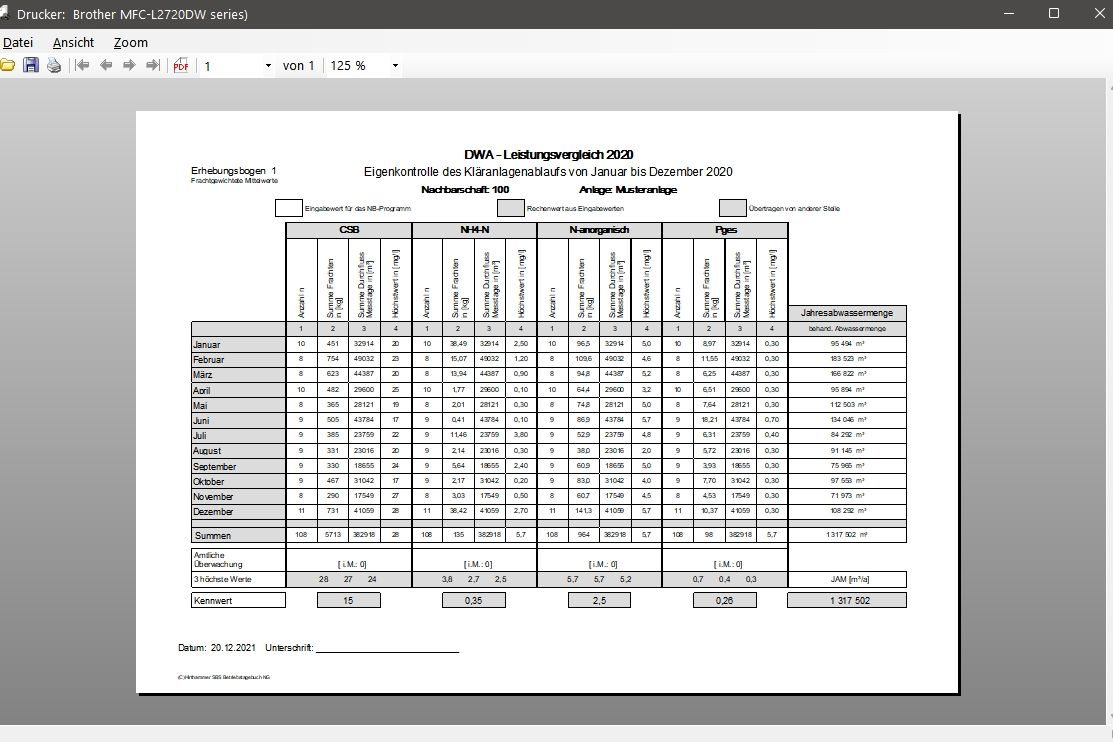Open the Zoom menu
The width and height of the screenshot is (1113, 742).
click(x=130, y=42)
